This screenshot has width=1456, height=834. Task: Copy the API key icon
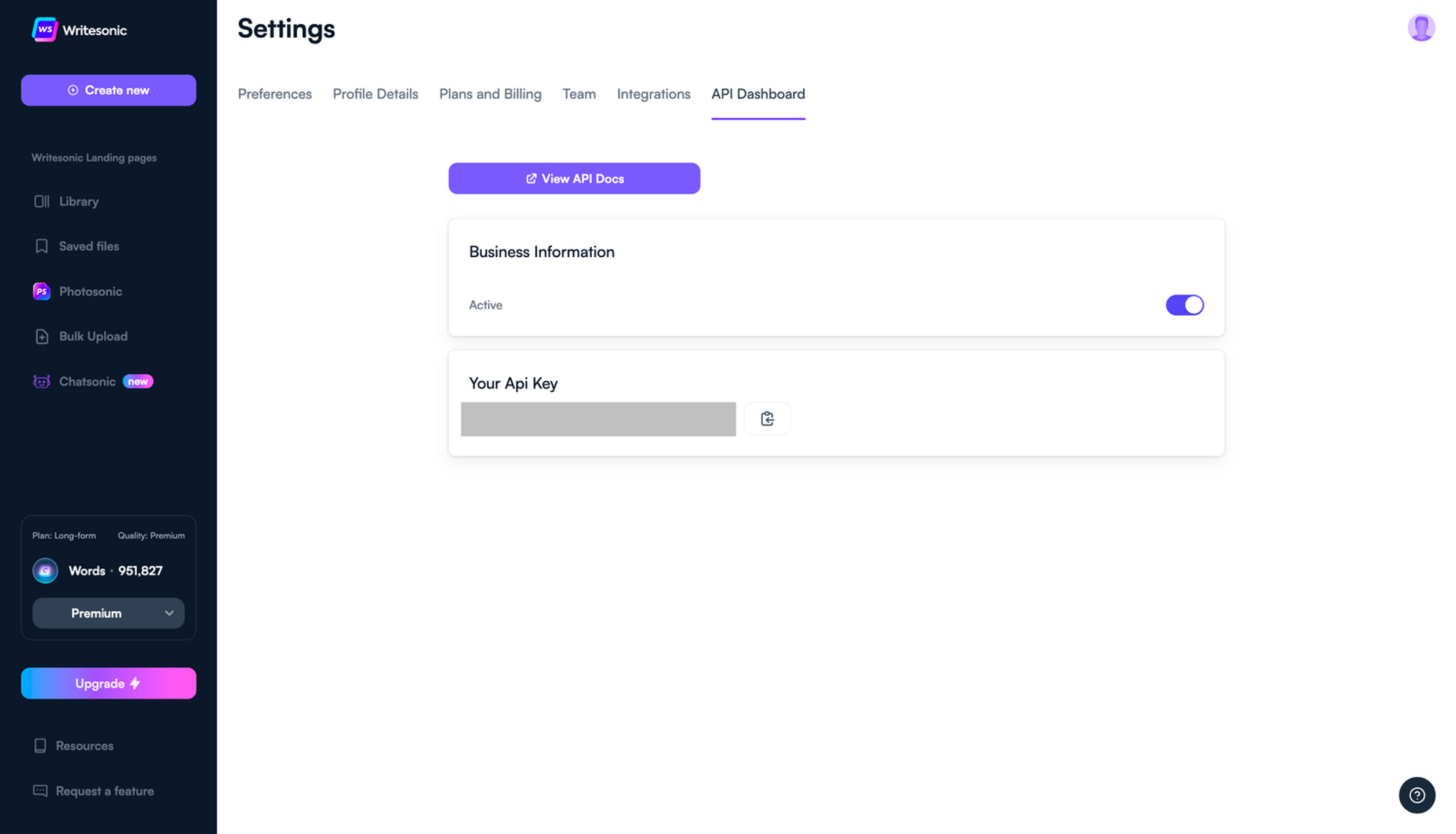[767, 418]
